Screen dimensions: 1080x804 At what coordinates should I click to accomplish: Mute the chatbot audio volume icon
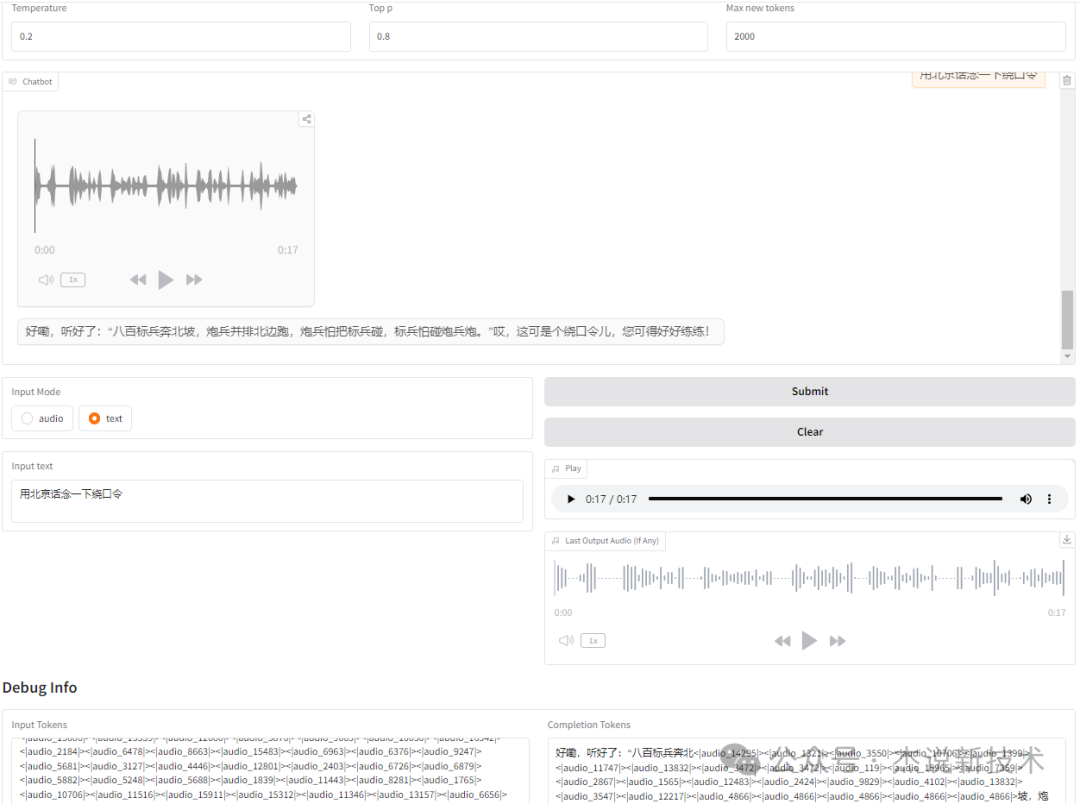(x=45, y=280)
